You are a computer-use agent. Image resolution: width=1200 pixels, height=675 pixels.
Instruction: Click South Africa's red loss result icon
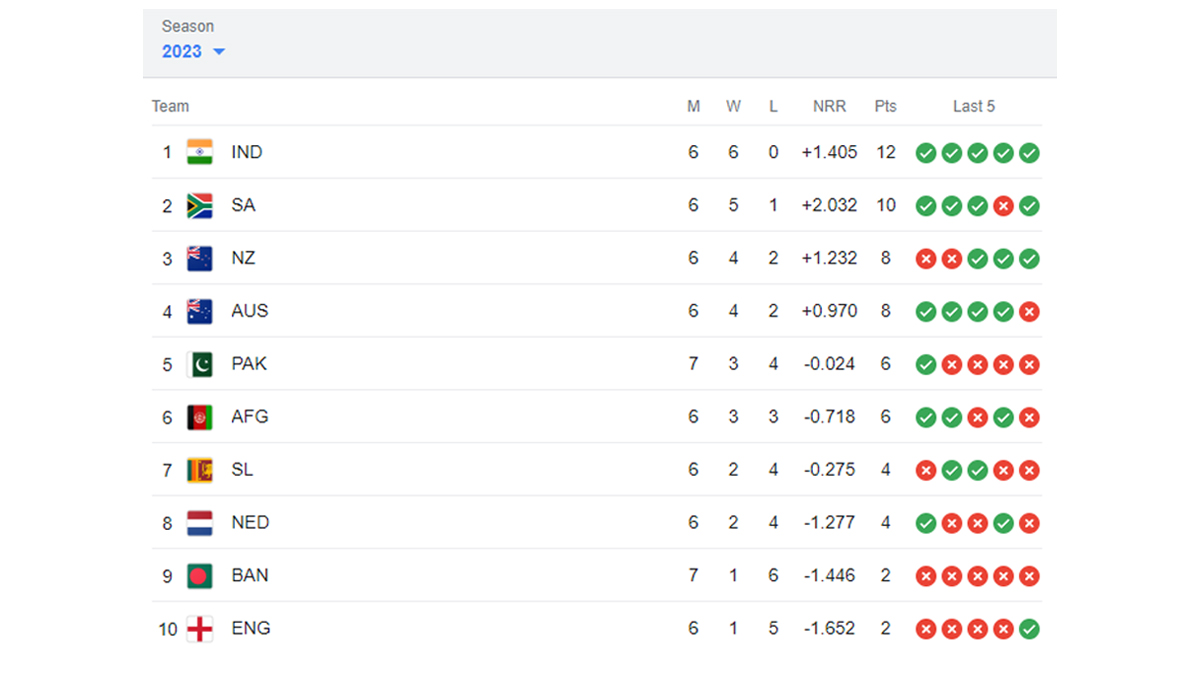click(1003, 206)
